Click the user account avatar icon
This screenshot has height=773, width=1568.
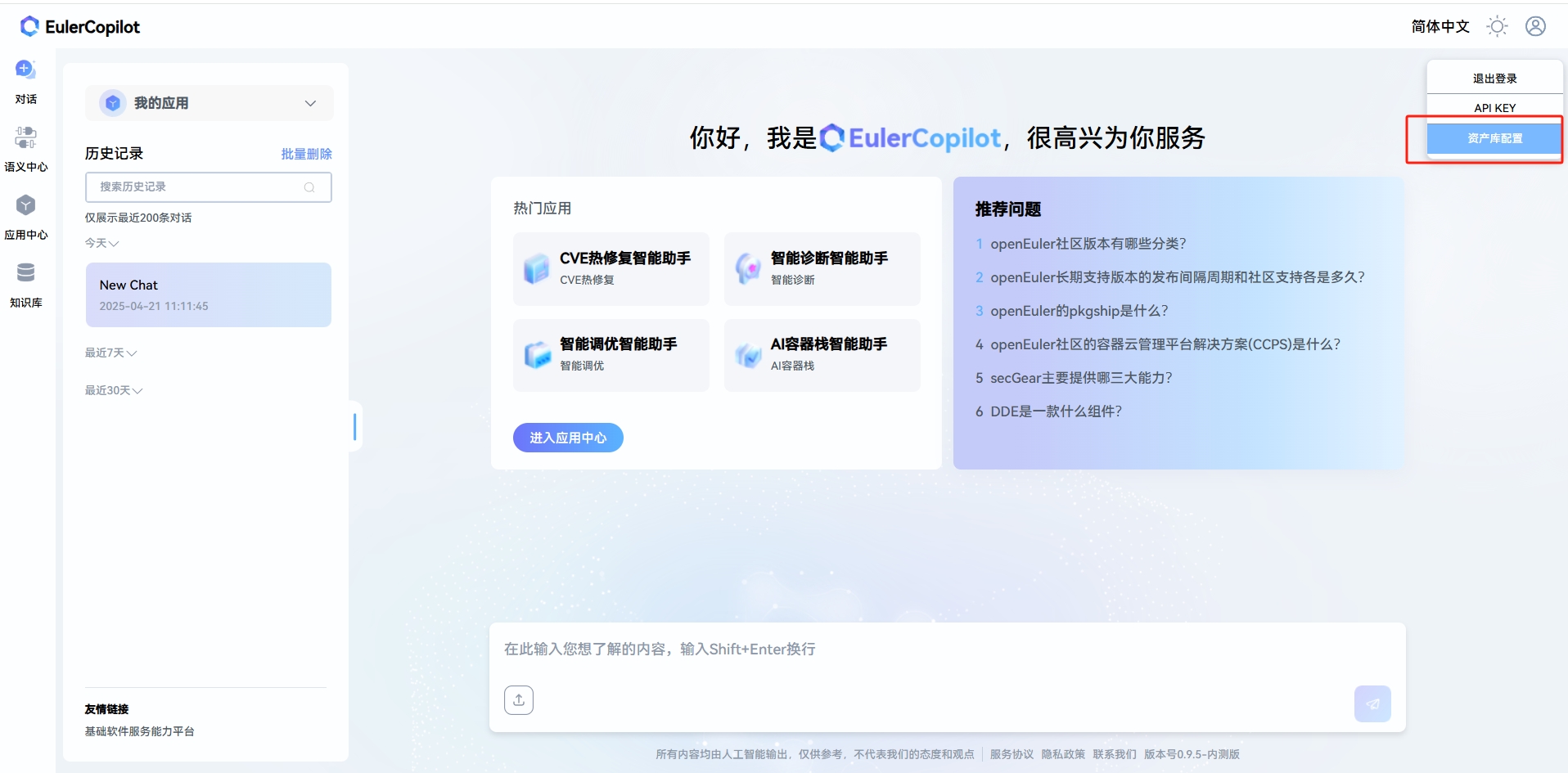[1536, 26]
